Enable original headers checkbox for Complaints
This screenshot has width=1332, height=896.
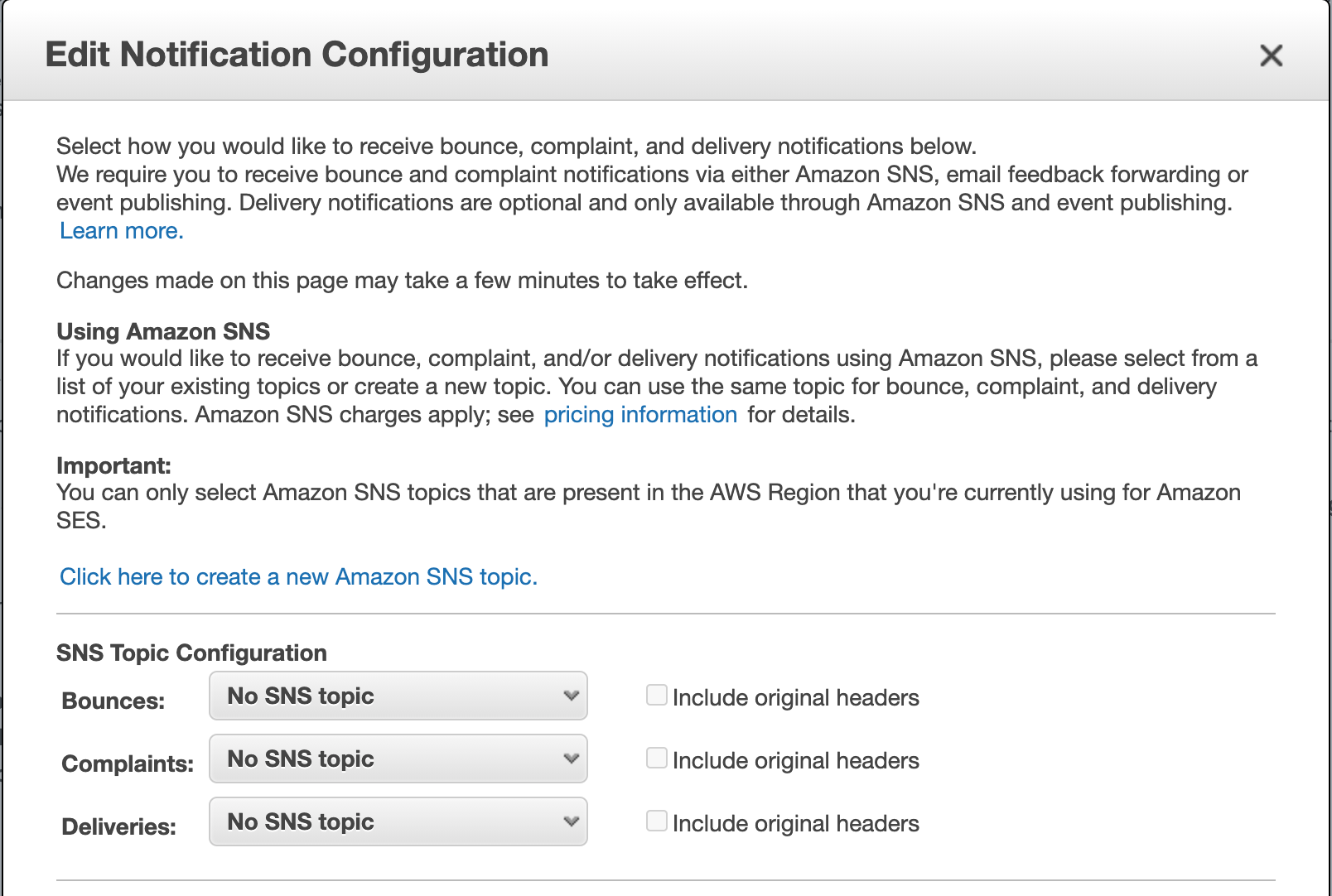click(x=656, y=759)
